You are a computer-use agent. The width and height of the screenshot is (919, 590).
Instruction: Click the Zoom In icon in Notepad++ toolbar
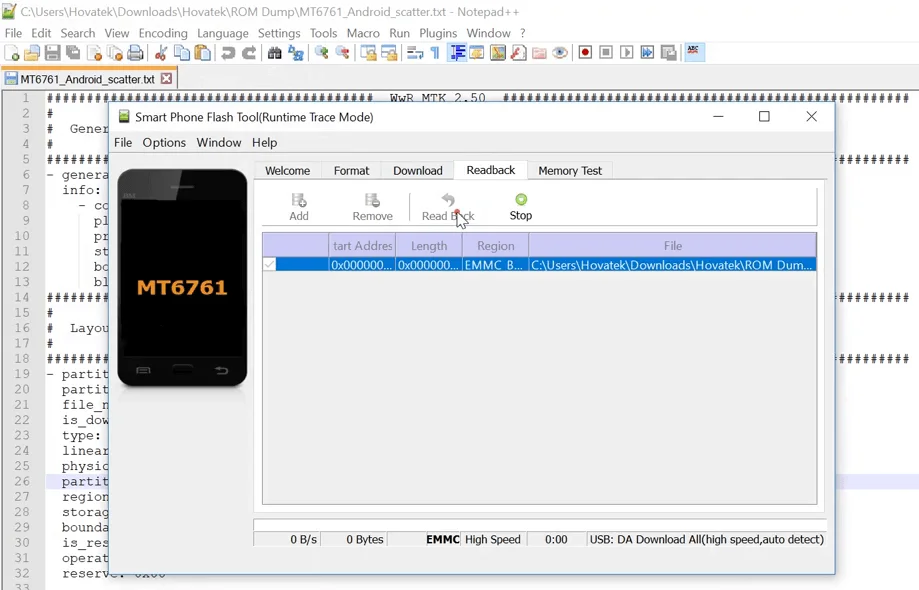[x=321, y=53]
